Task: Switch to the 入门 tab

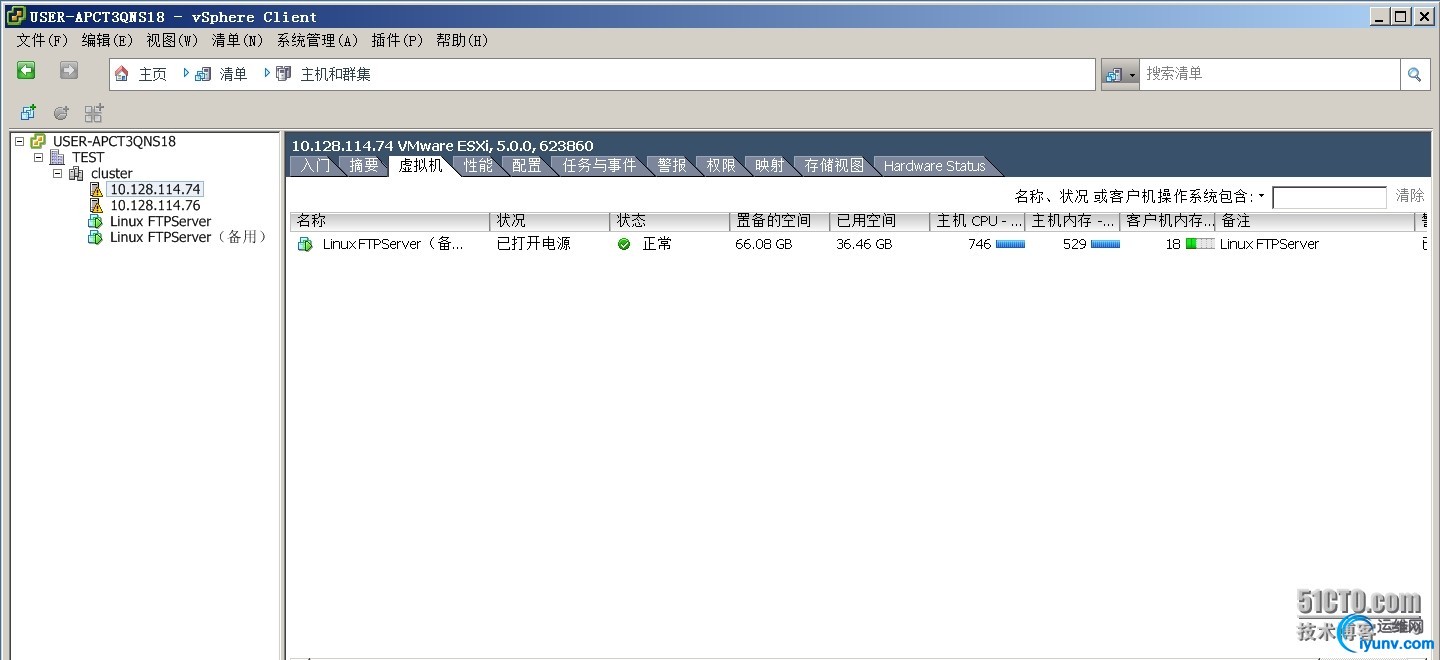Action: (315, 166)
